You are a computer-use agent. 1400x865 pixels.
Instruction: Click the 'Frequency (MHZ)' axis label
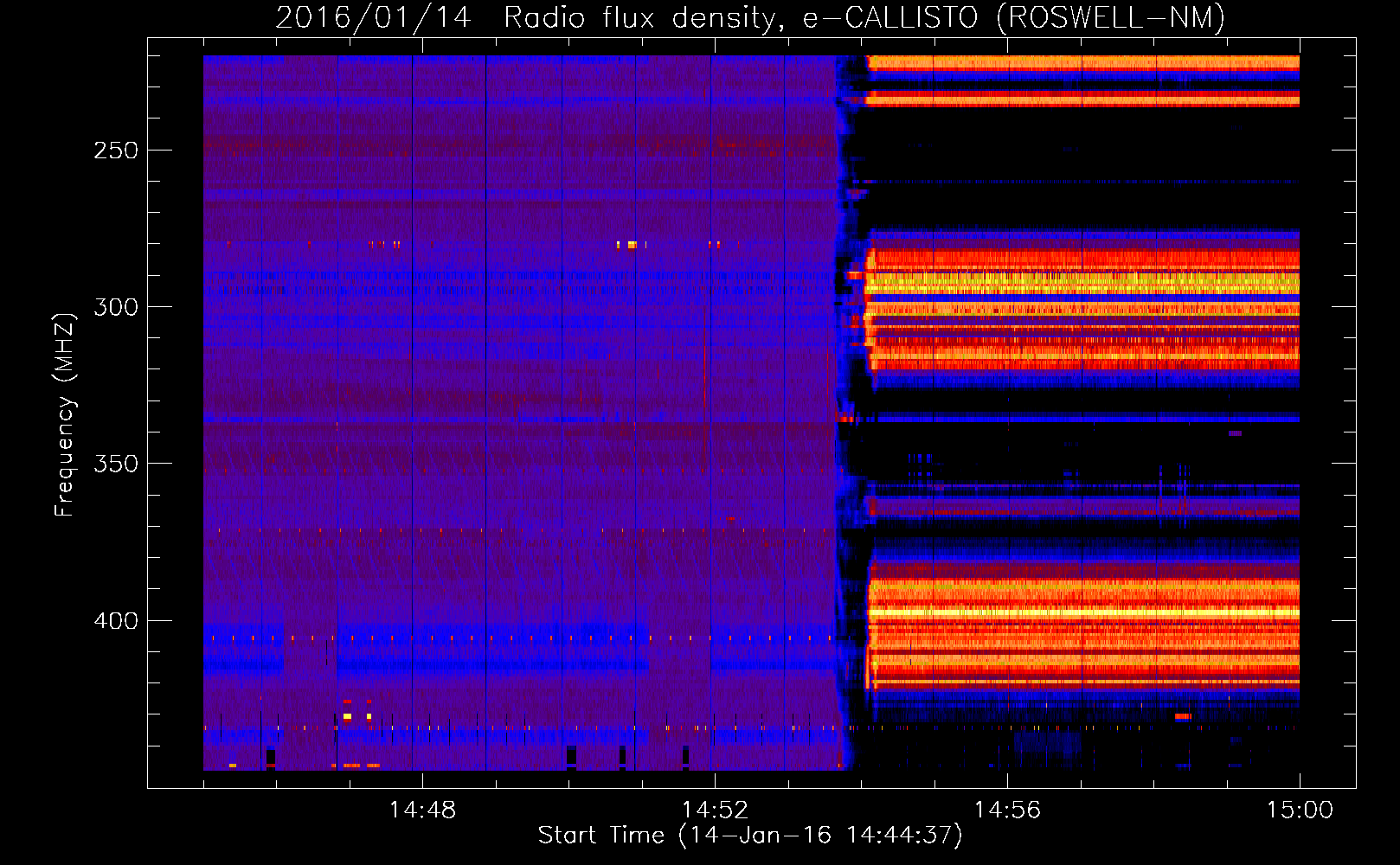65,415
